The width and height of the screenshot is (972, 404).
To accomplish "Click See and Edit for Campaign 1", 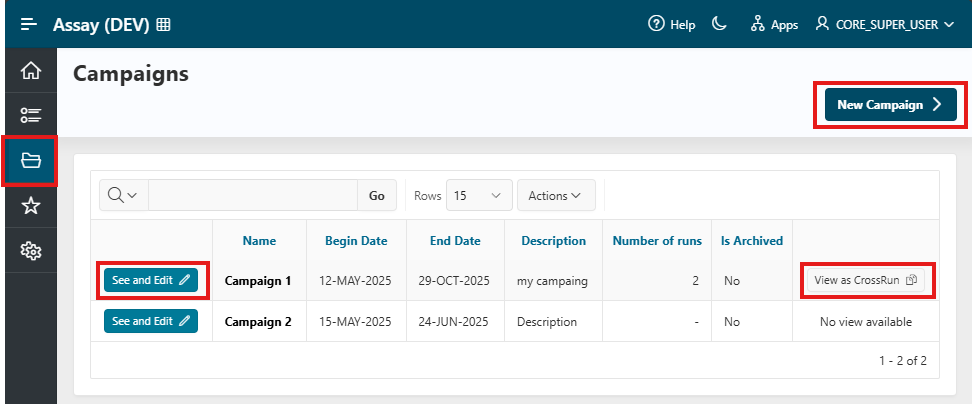I will tap(151, 280).
